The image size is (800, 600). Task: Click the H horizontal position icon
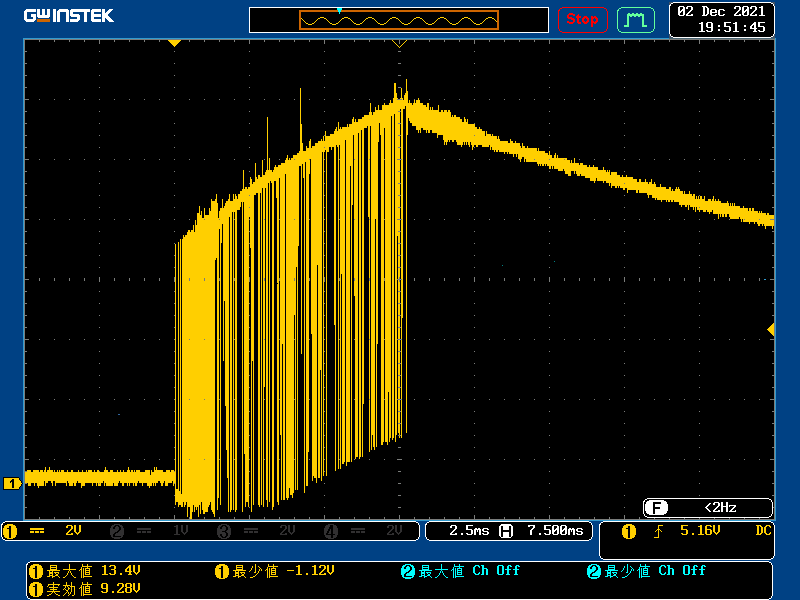tap(506, 531)
